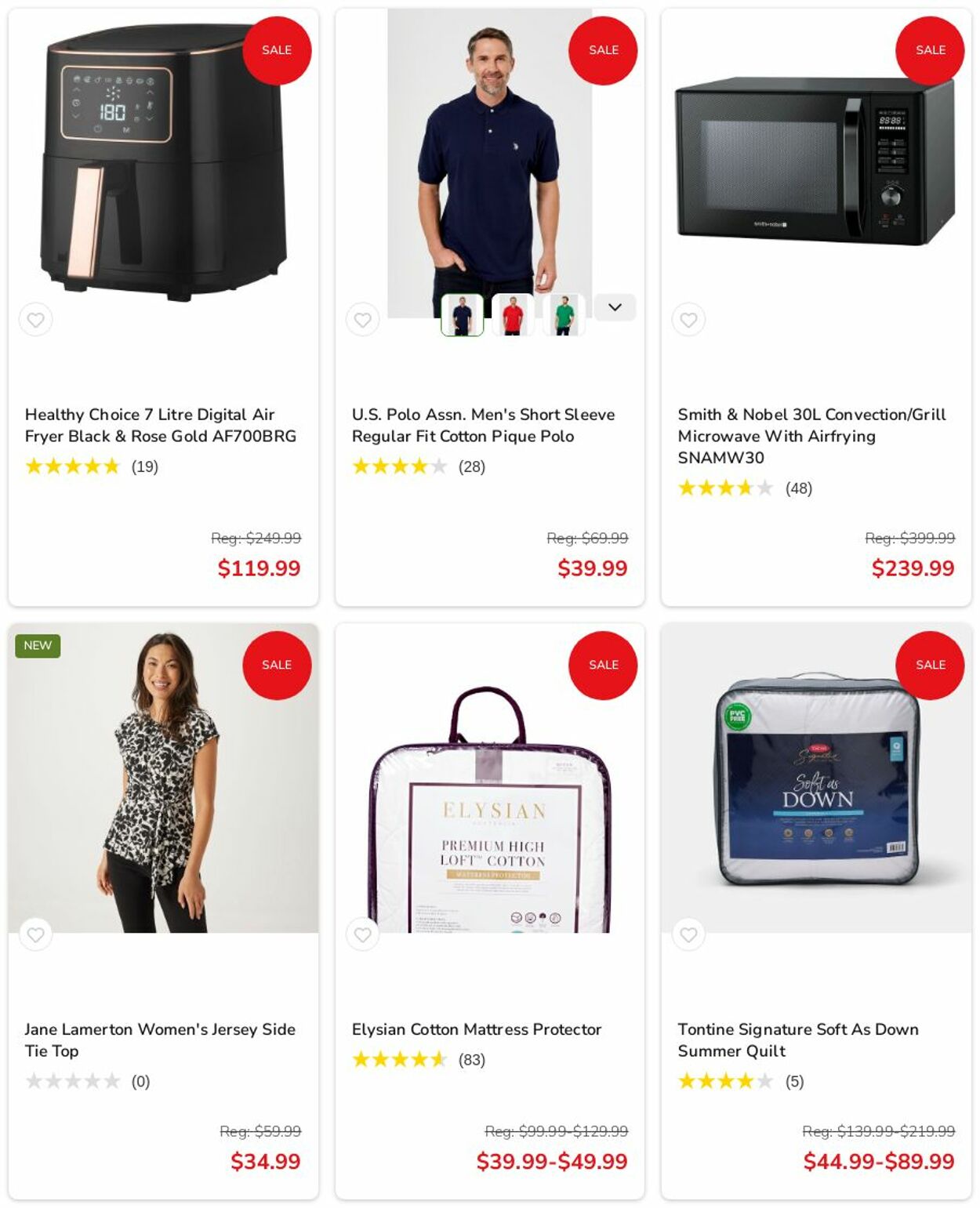Heart the Tontine Soft As Down Quilt

[x=688, y=934]
